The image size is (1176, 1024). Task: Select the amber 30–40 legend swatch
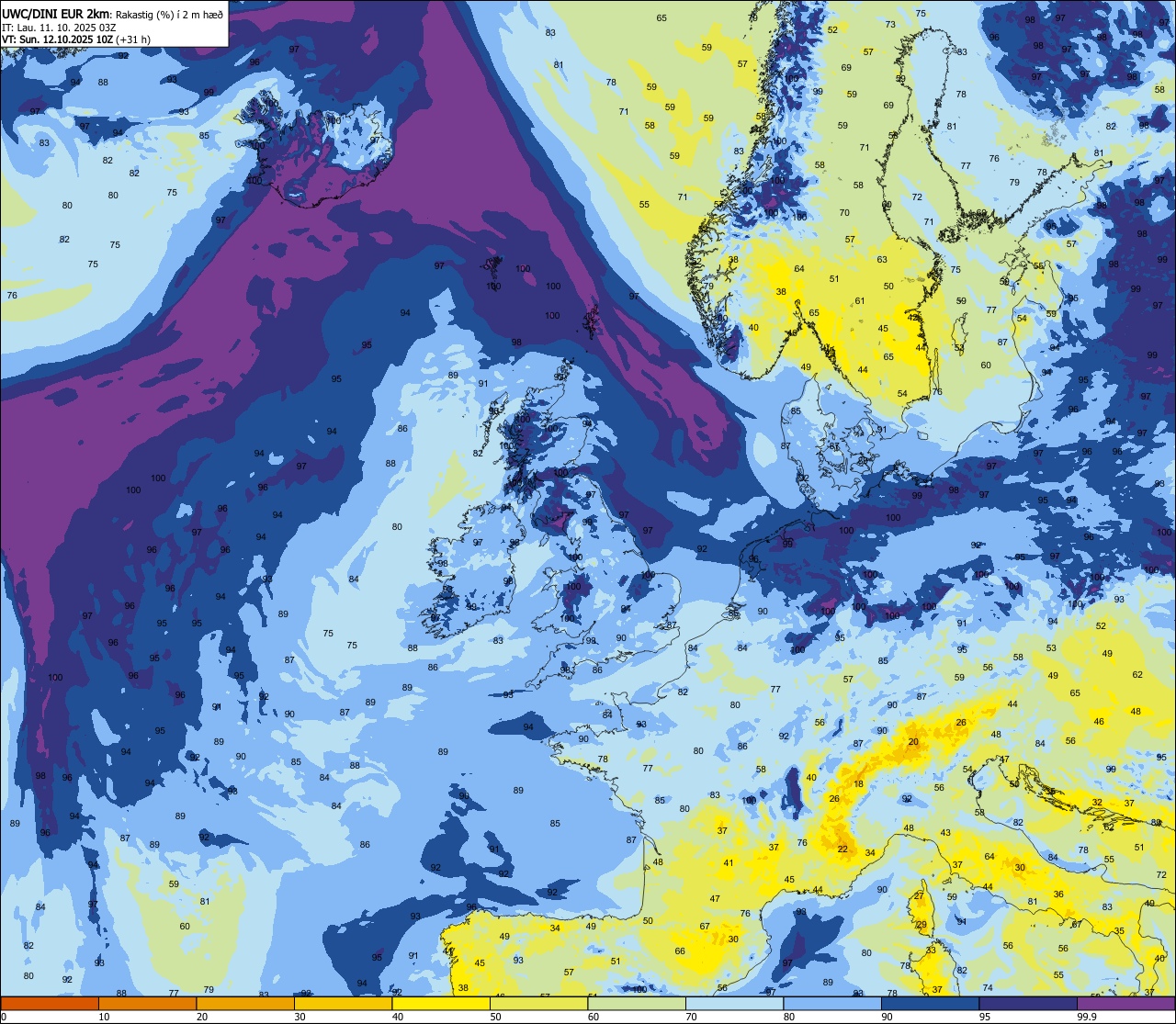[x=343, y=1004]
